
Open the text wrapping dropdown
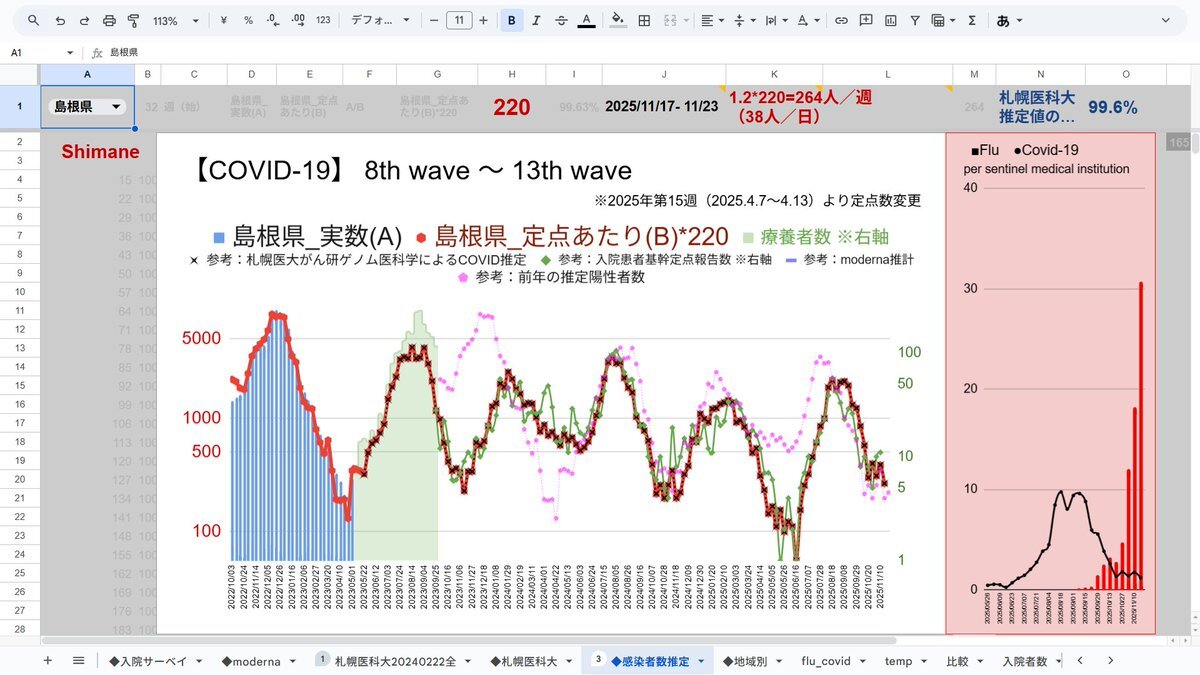coord(777,20)
